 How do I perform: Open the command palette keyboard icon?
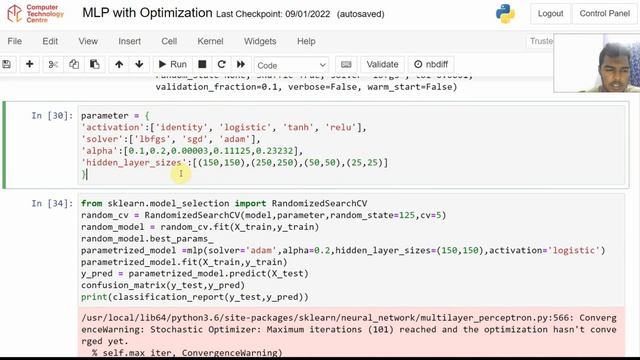[x=346, y=64]
